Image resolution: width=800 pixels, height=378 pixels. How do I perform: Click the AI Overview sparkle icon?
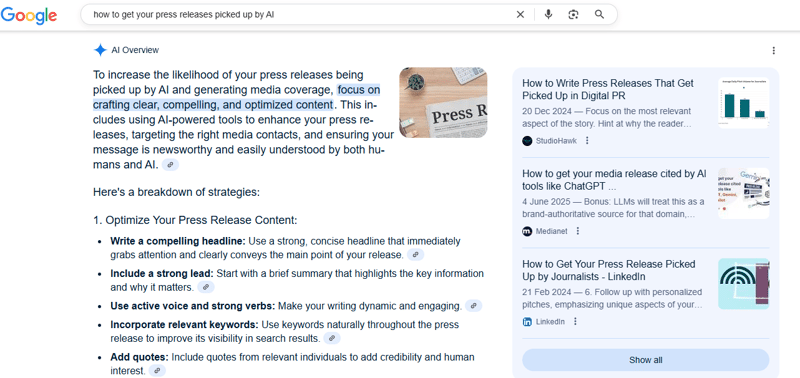click(x=100, y=50)
